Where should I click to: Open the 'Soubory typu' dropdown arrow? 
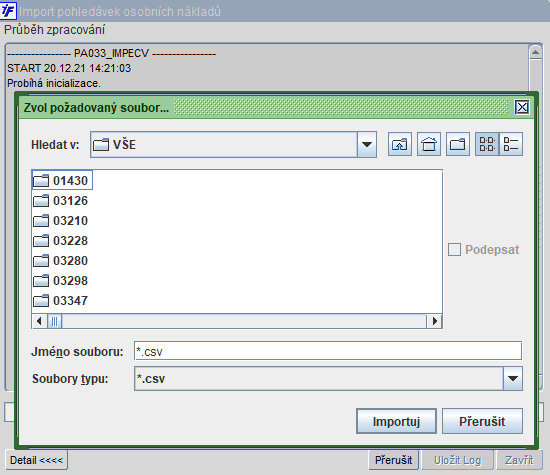click(513, 379)
